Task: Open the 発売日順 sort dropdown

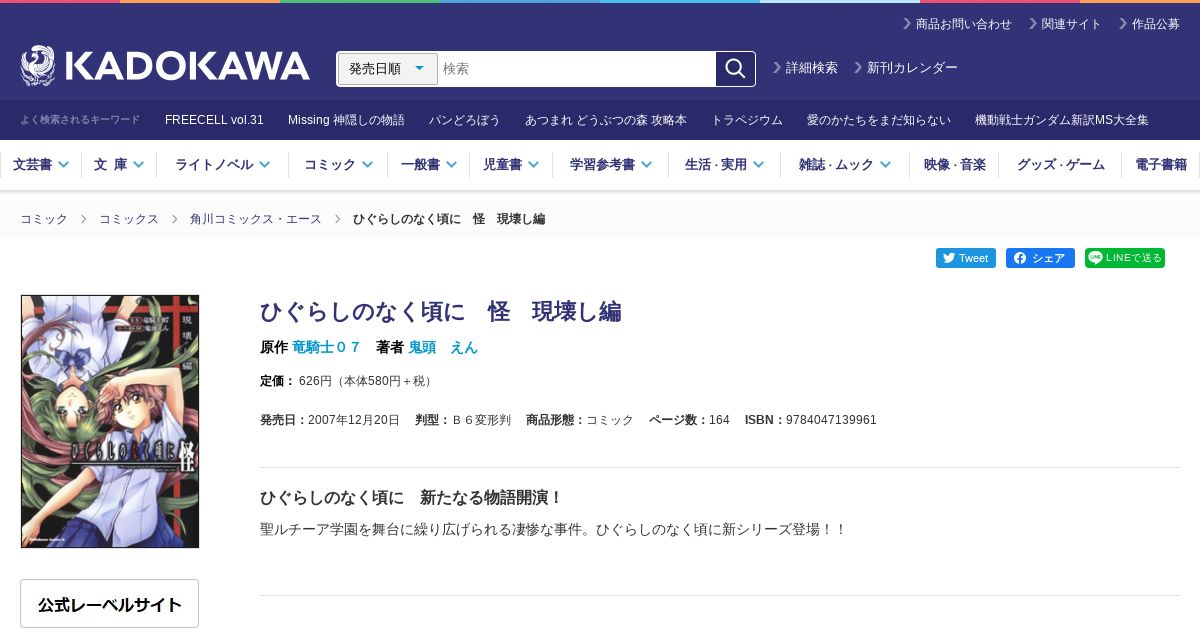Action: [x=388, y=68]
